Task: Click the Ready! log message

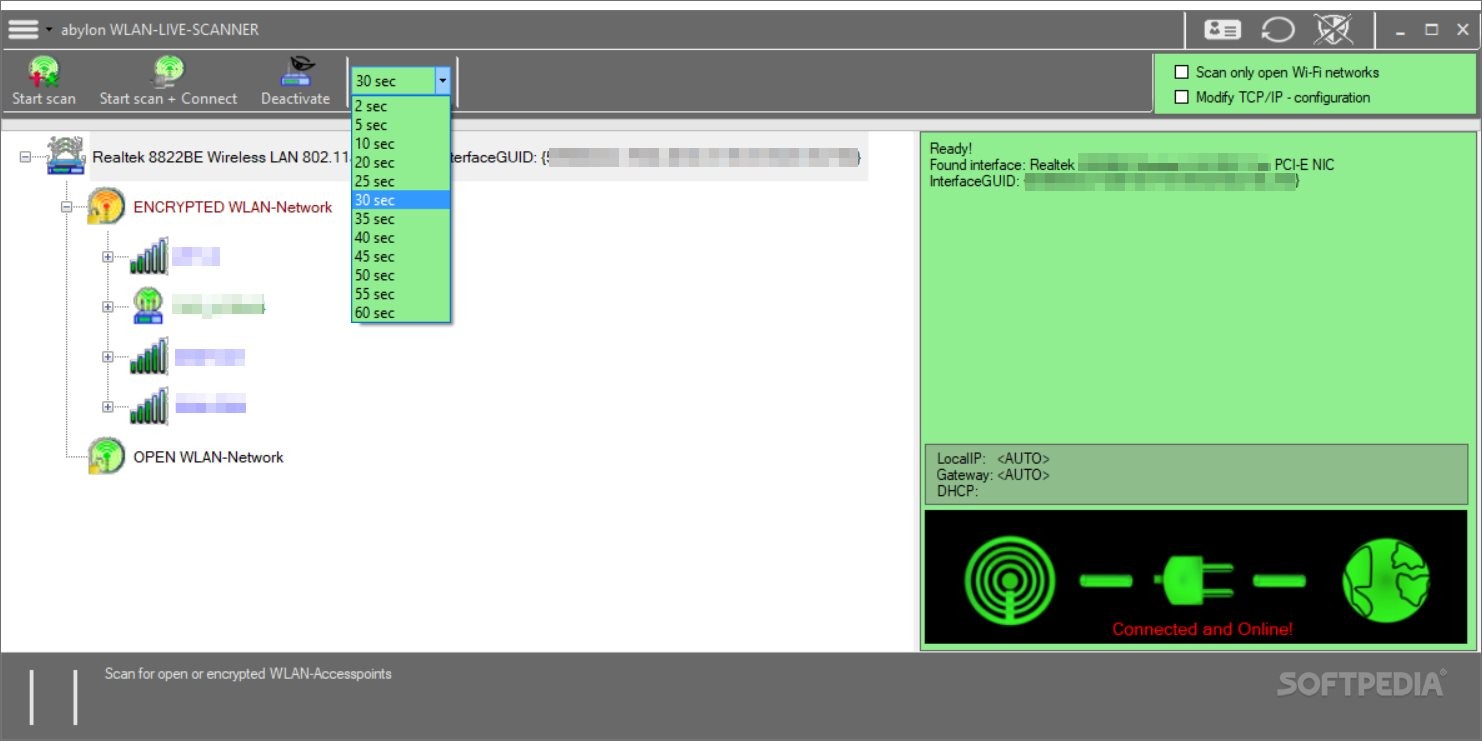Action: (951, 148)
